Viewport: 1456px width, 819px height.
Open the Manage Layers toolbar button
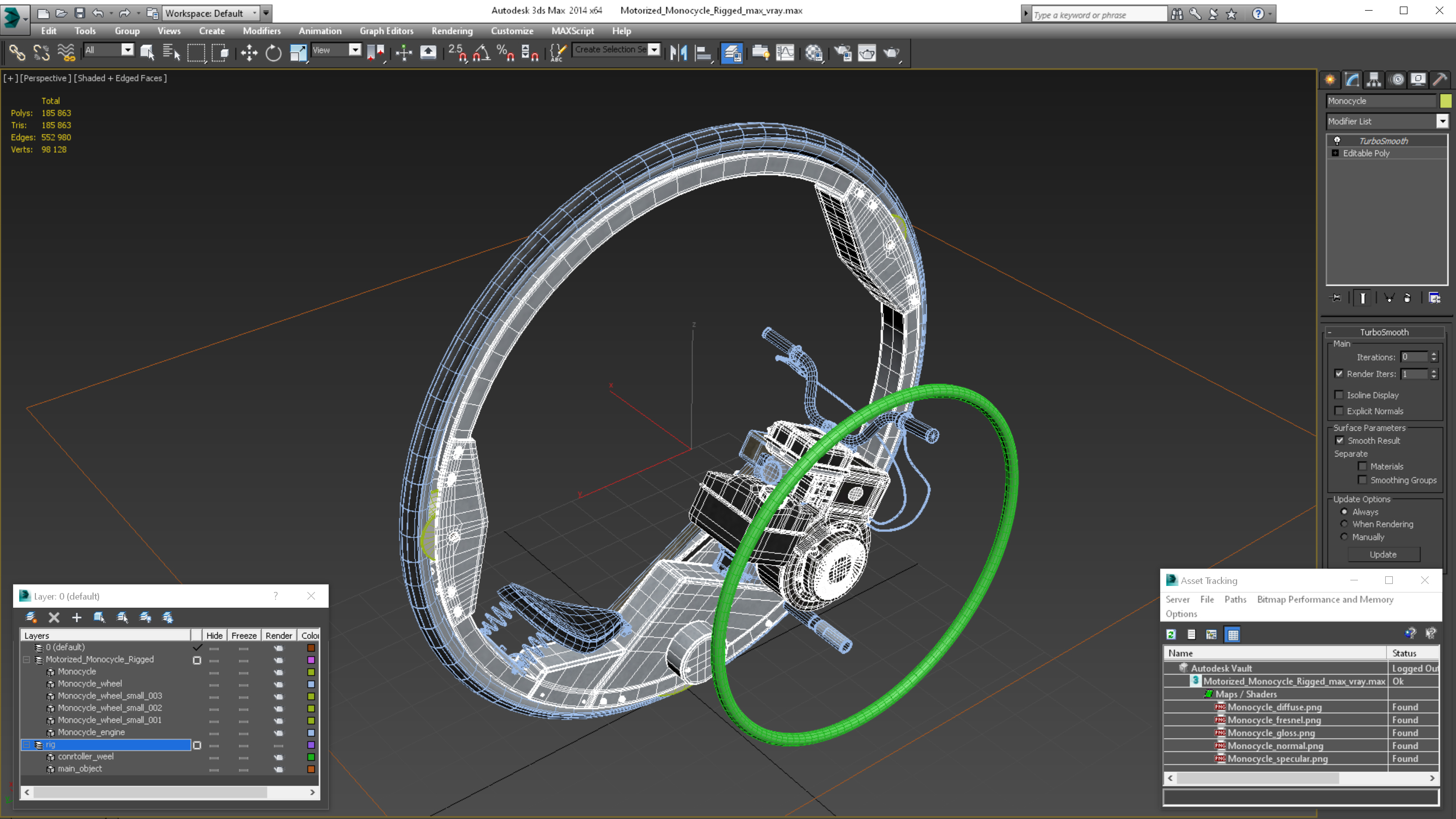pyautogui.click(x=732, y=53)
